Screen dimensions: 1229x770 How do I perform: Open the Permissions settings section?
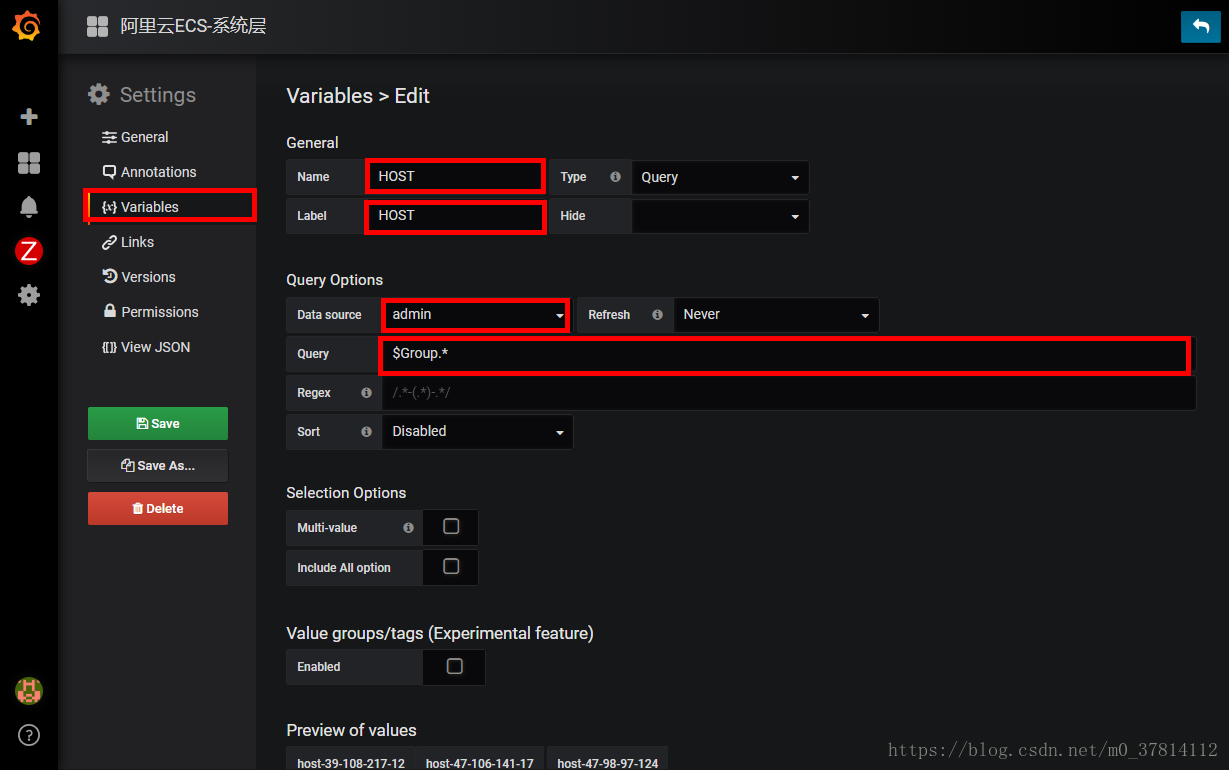[x=150, y=312]
